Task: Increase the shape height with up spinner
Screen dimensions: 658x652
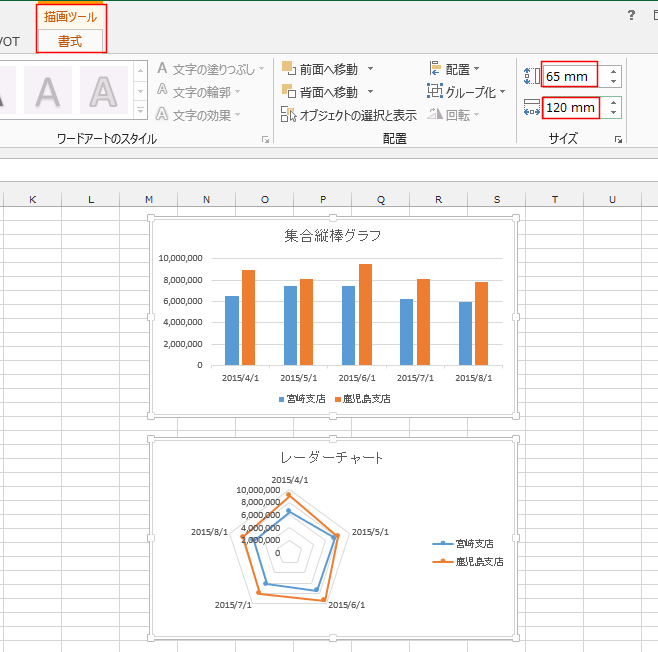Action: [x=613, y=70]
